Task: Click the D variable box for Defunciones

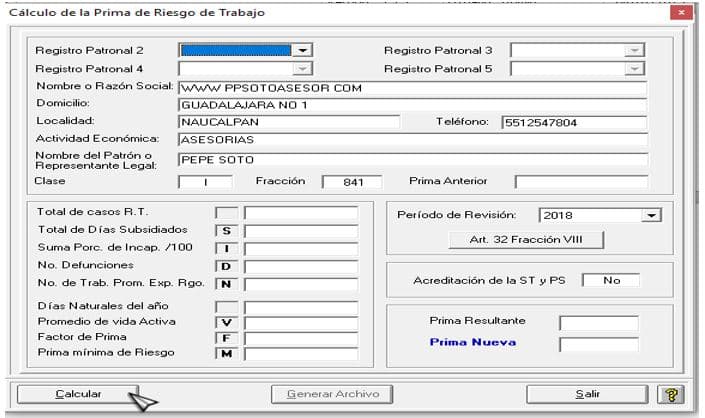Action: [227, 267]
